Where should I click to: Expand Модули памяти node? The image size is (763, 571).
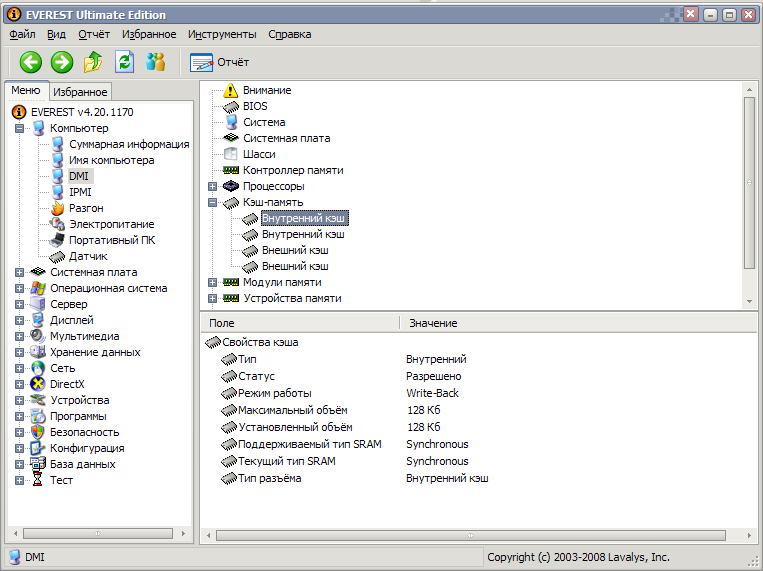coord(212,282)
